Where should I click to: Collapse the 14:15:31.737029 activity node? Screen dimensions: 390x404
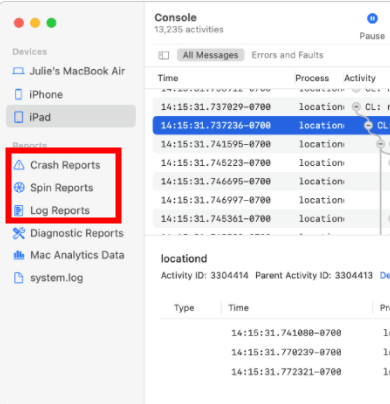point(356,107)
